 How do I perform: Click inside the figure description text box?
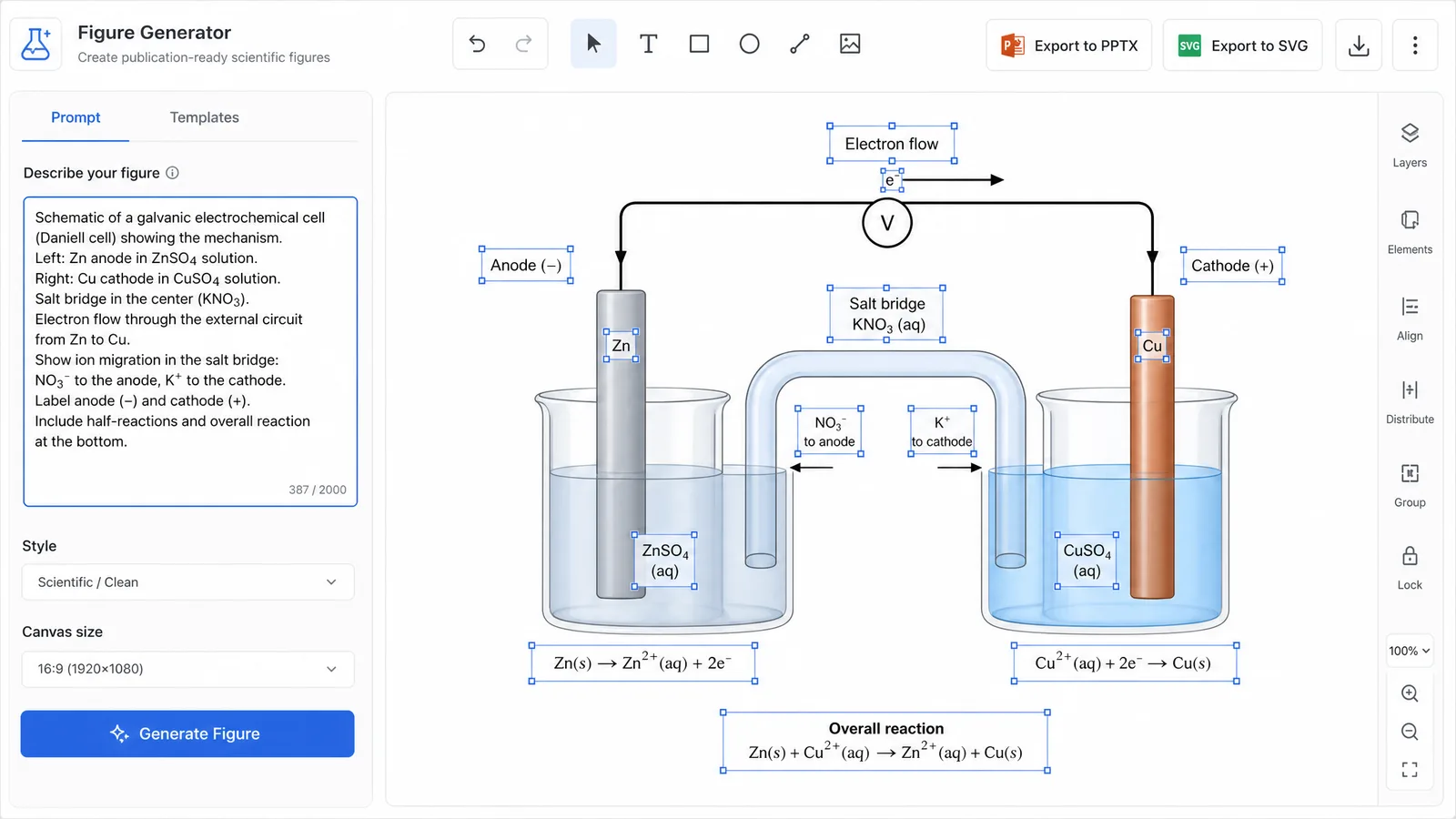[190, 351]
